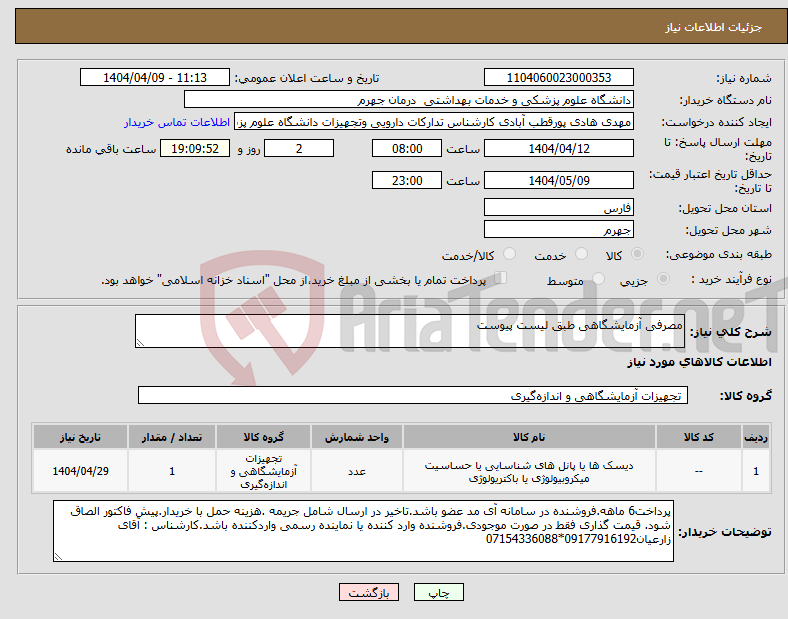
Task: Click the announcement date field 1404/04/09 - 11:13
Action: [155, 77]
